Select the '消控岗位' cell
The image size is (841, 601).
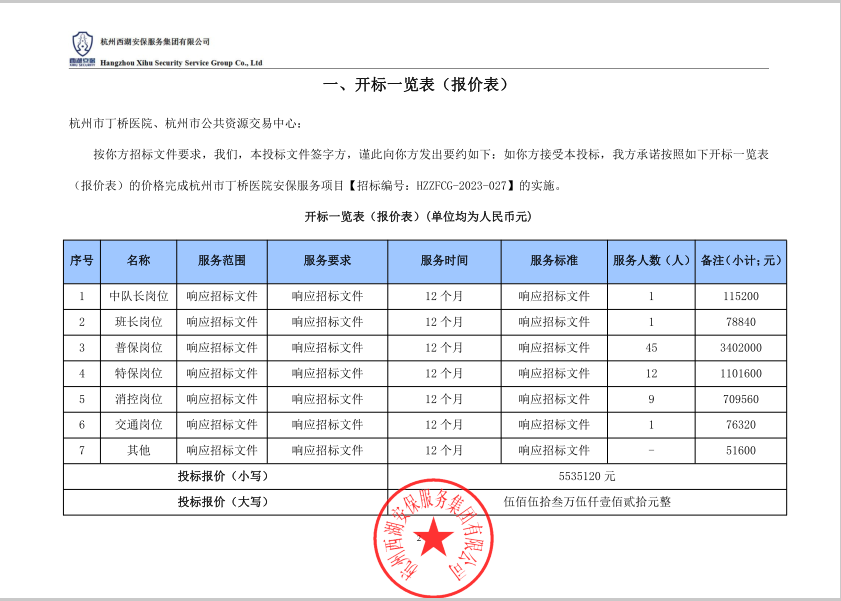tap(138, 399)
